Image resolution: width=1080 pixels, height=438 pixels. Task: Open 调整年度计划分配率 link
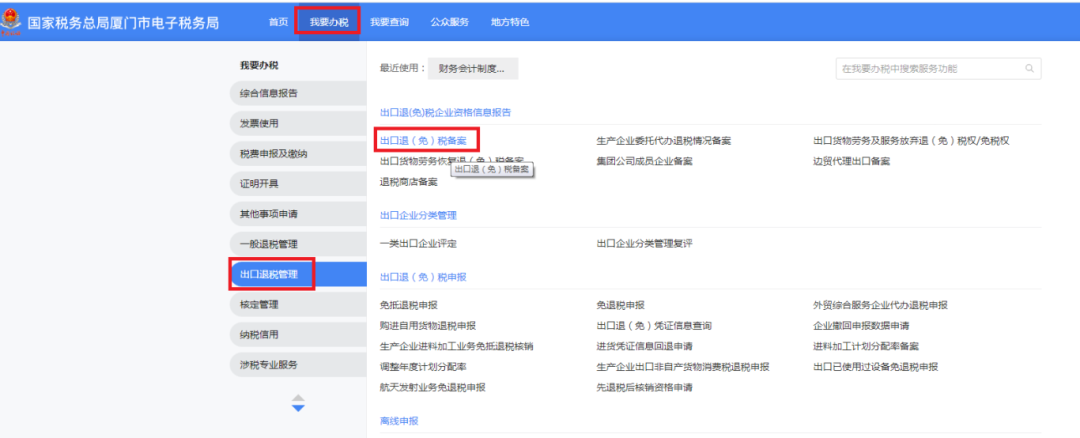(423, 367)
